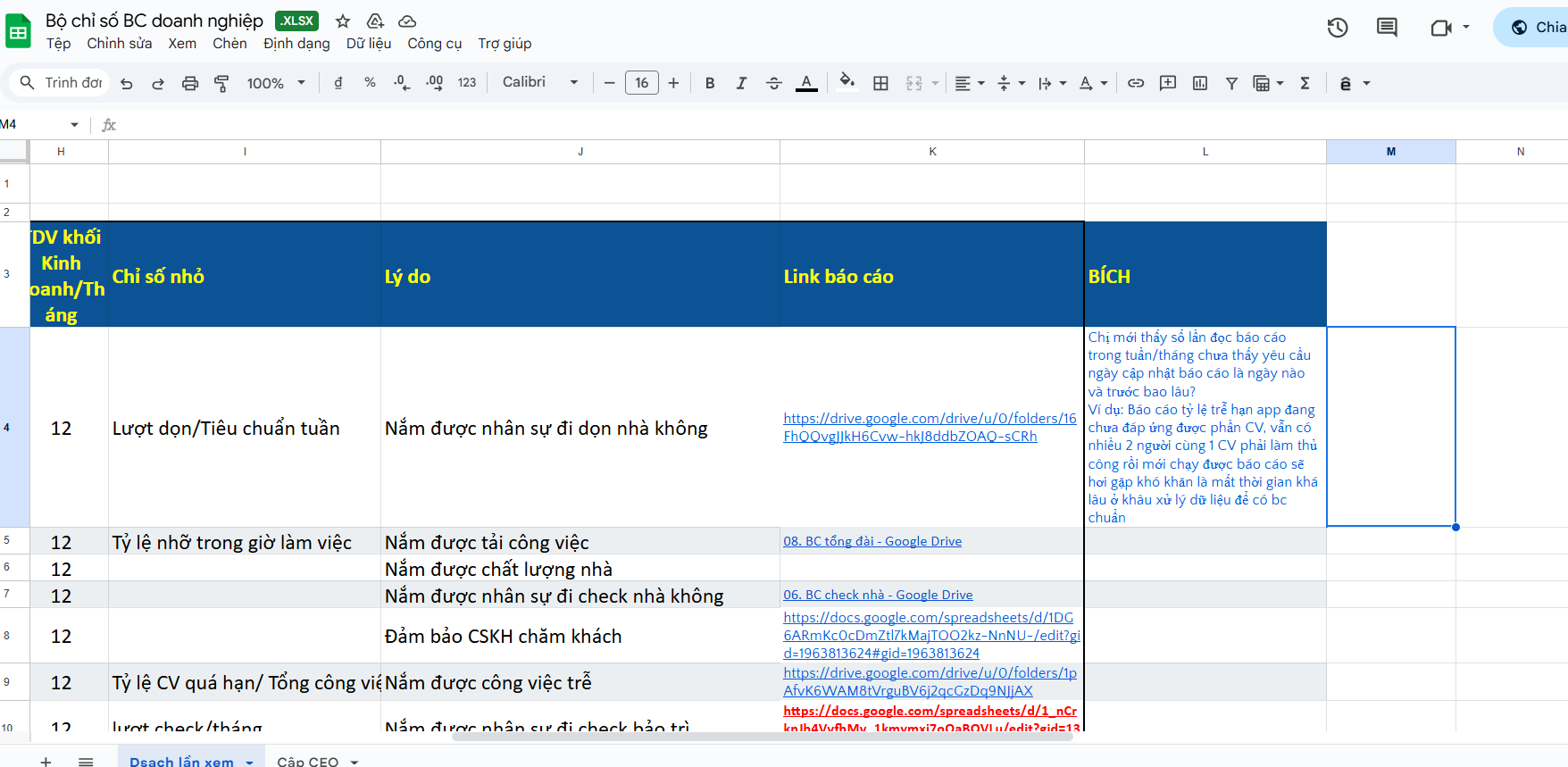Click the insert link icon

(x=1136, y=83)
